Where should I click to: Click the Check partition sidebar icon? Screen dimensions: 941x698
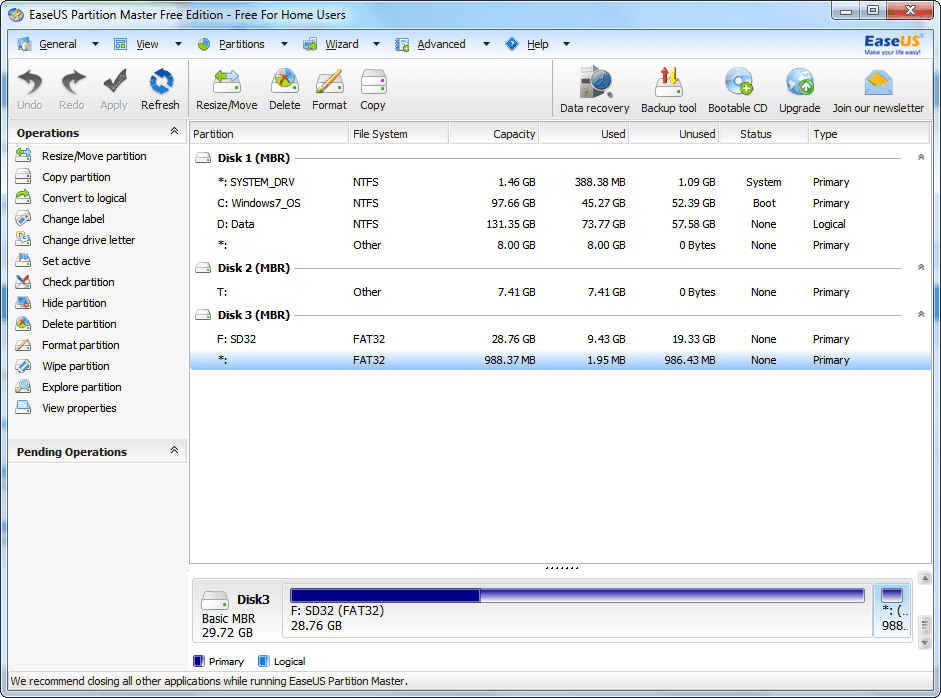[23, 281]
